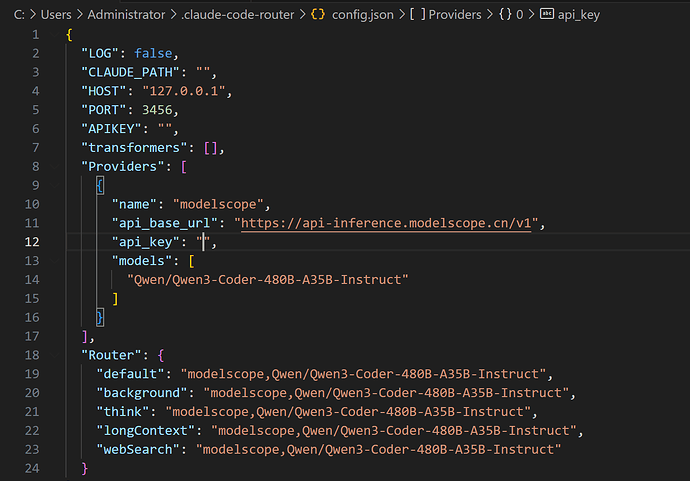Collapse the Providers array fold at line 8

55,166
